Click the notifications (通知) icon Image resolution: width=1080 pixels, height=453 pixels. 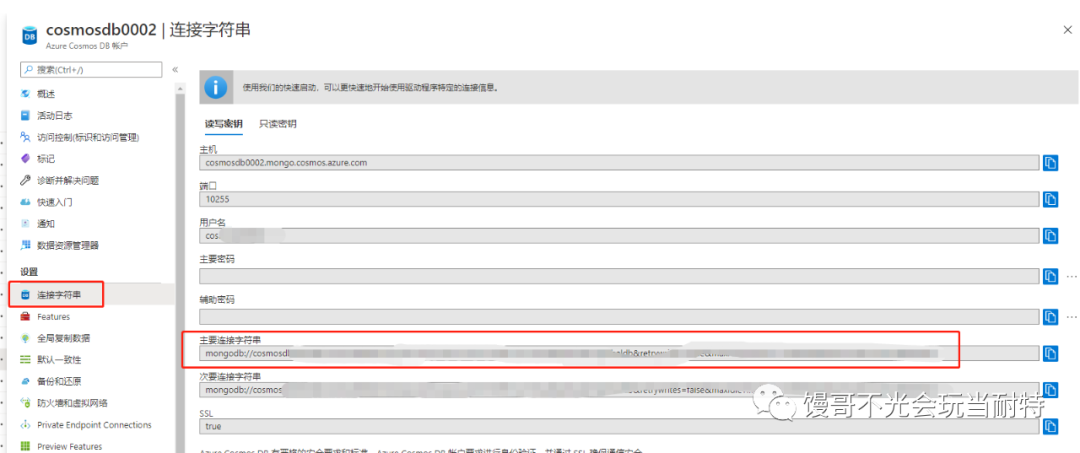[26, 224]
